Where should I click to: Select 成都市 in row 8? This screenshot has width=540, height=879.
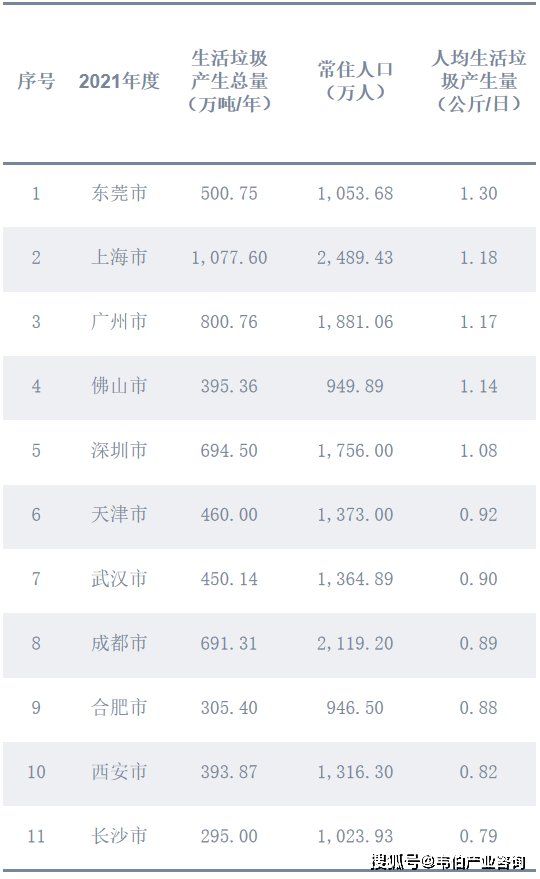119,644
